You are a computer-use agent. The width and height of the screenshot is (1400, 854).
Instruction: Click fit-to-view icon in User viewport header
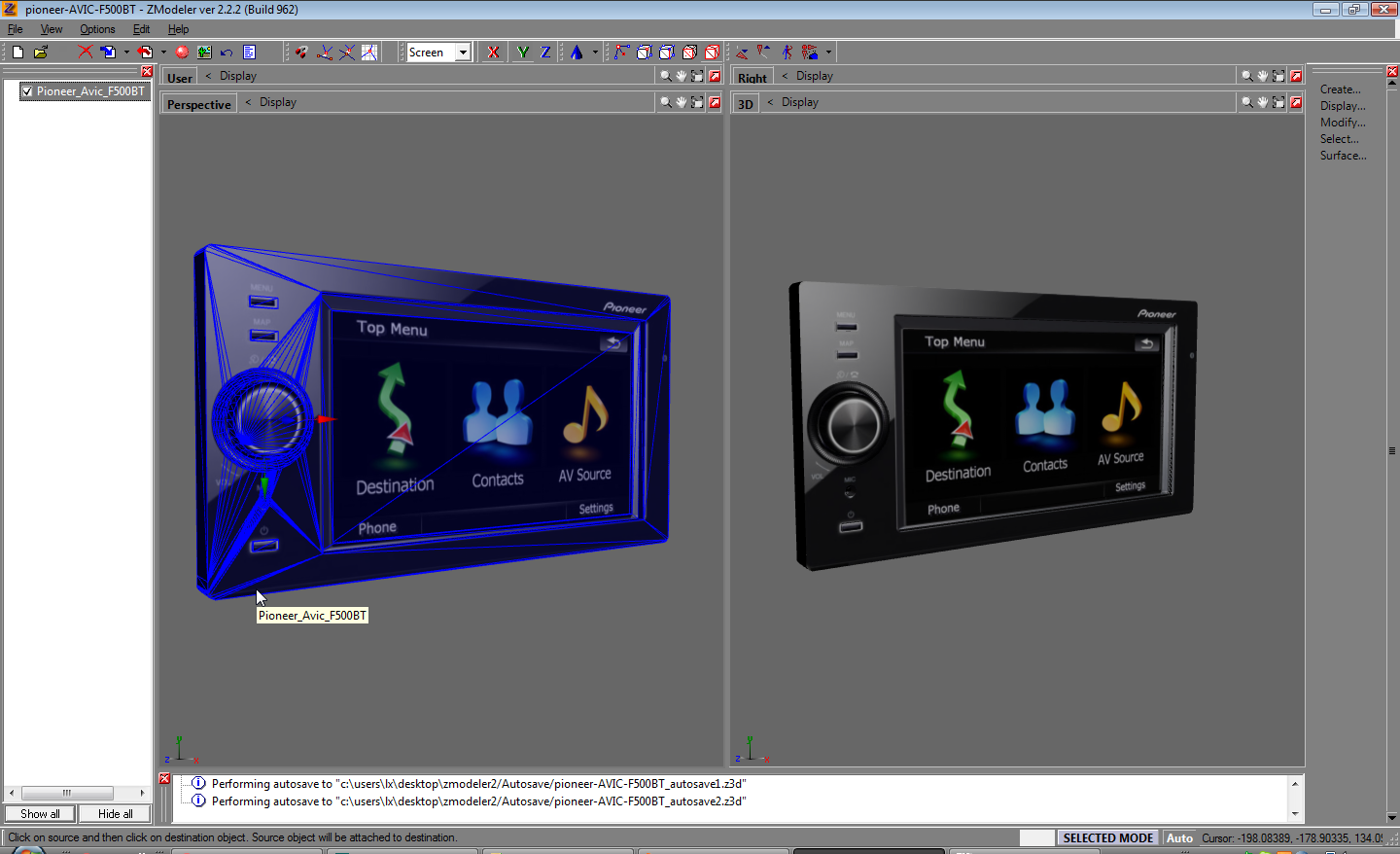point(697,76)
